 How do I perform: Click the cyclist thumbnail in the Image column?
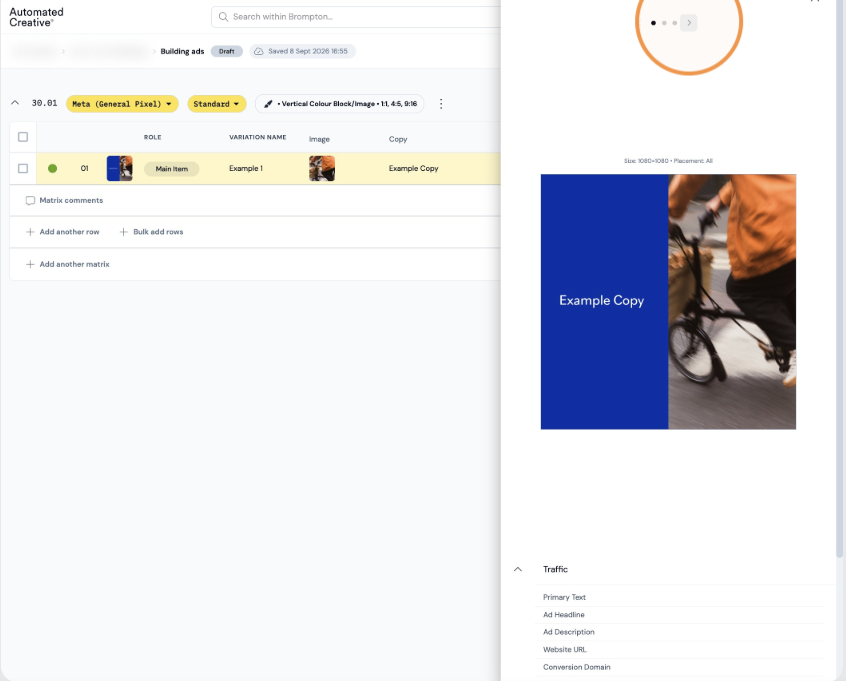click(322, 168)
